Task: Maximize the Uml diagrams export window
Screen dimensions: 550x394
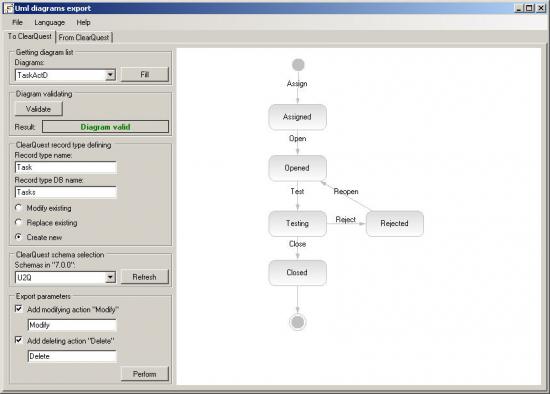Action: coord(529,8)
